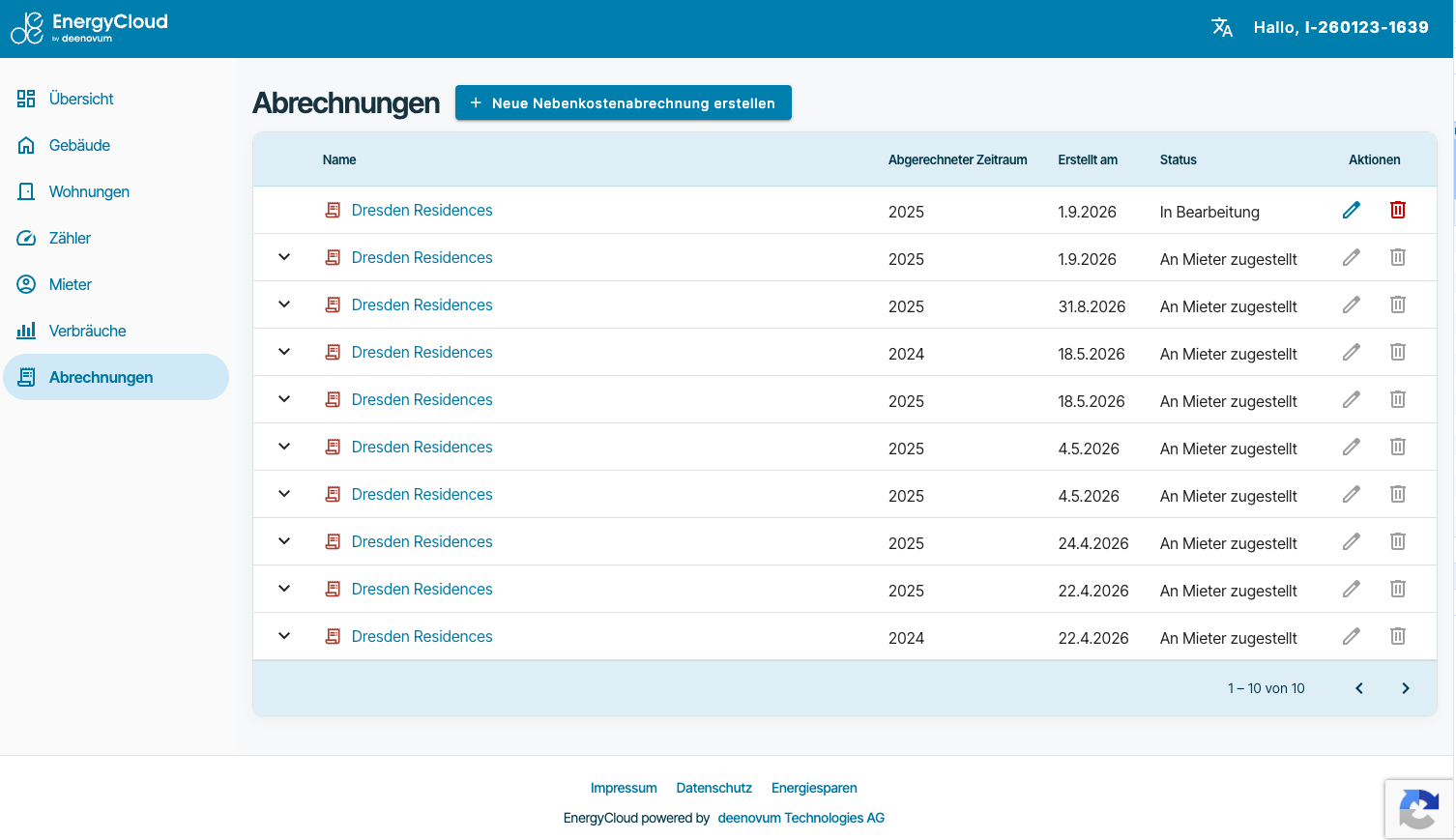Click the Name column header
This screenshot has width=1456, height=840.
(339, 159)
